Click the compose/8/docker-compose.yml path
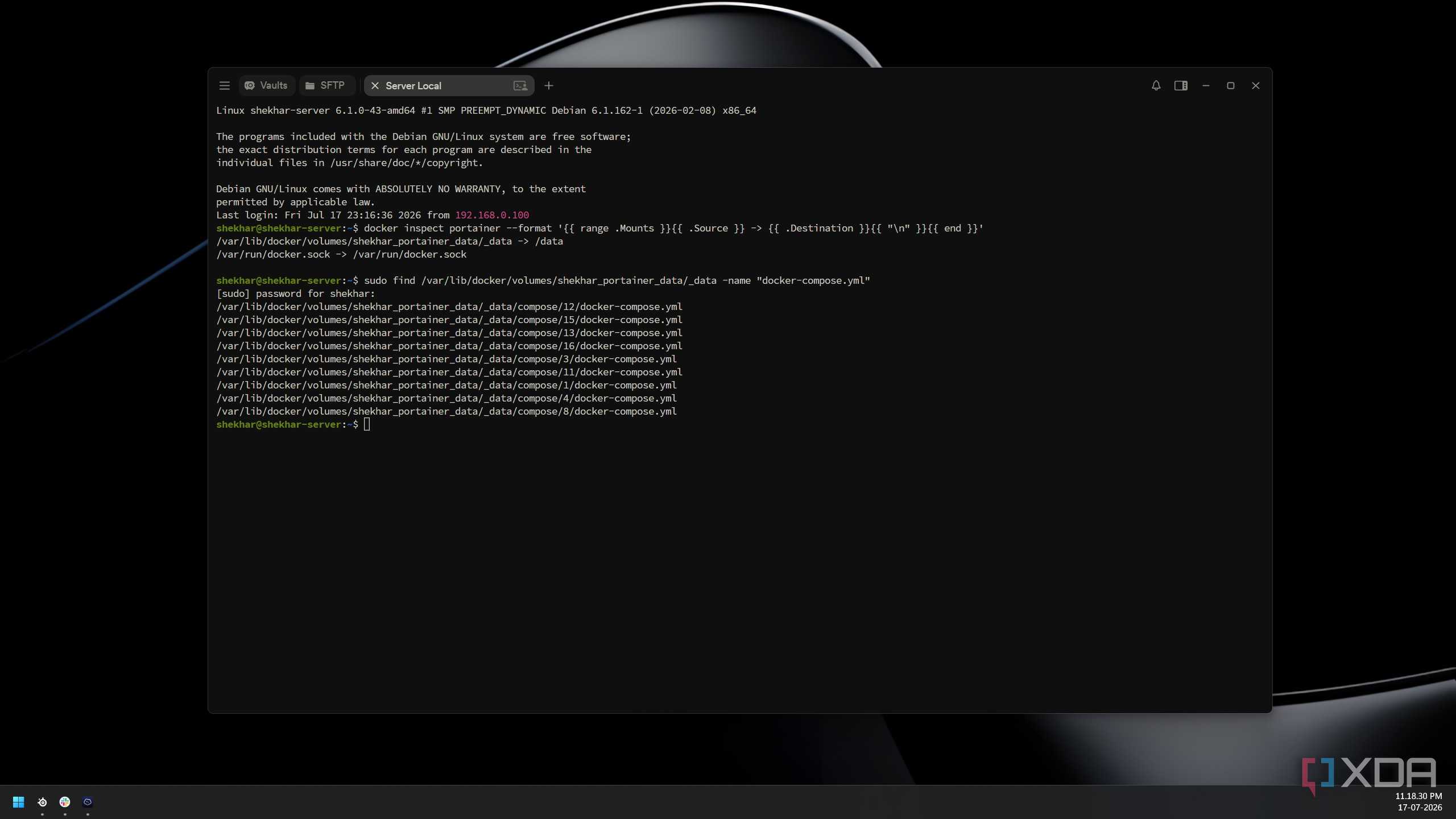Screen dimensions: 1456x819 [446, 411]
